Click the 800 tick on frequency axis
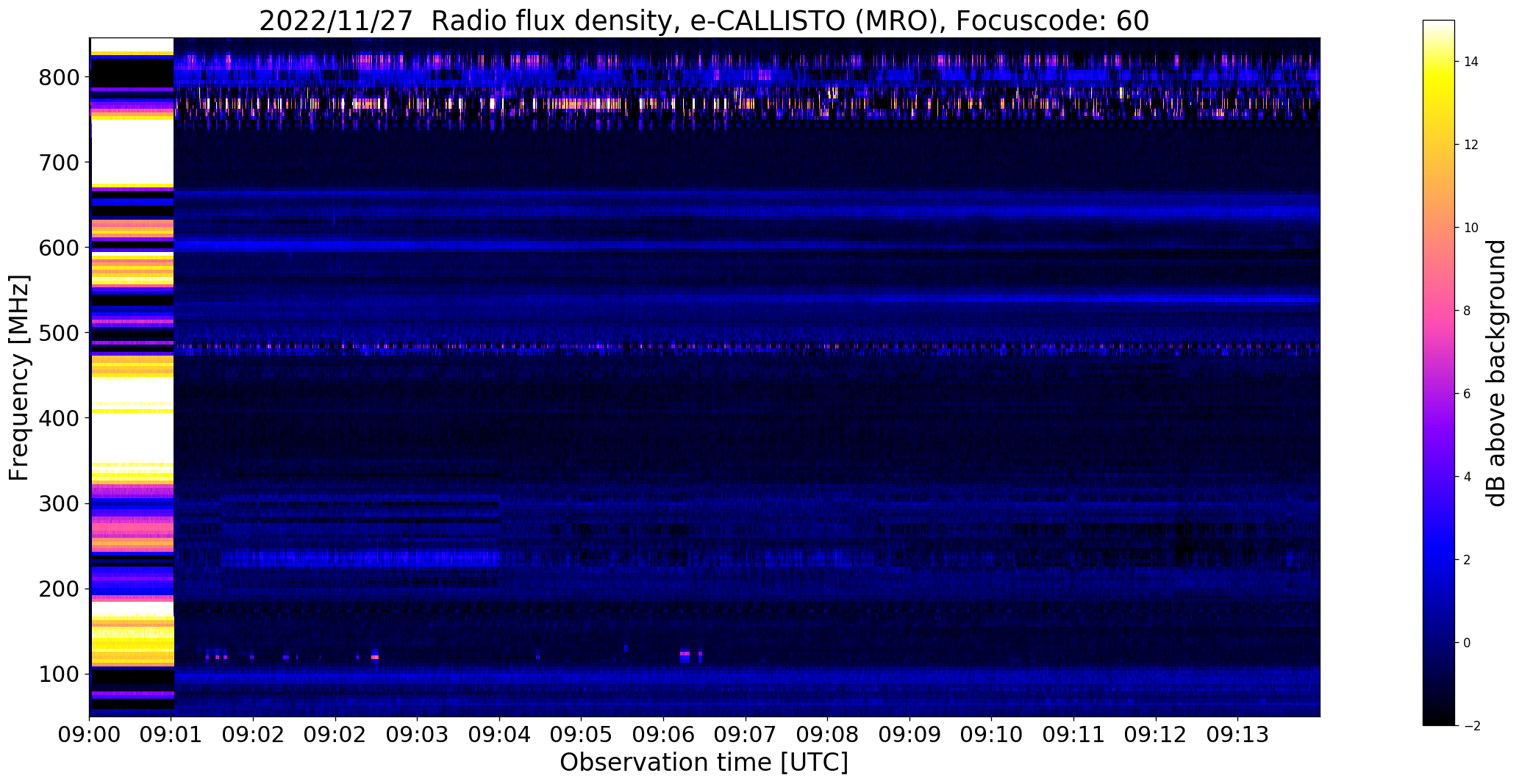The width and height of the screenshot is (1519, 784). pyautogui.click(x=58, y=77)
